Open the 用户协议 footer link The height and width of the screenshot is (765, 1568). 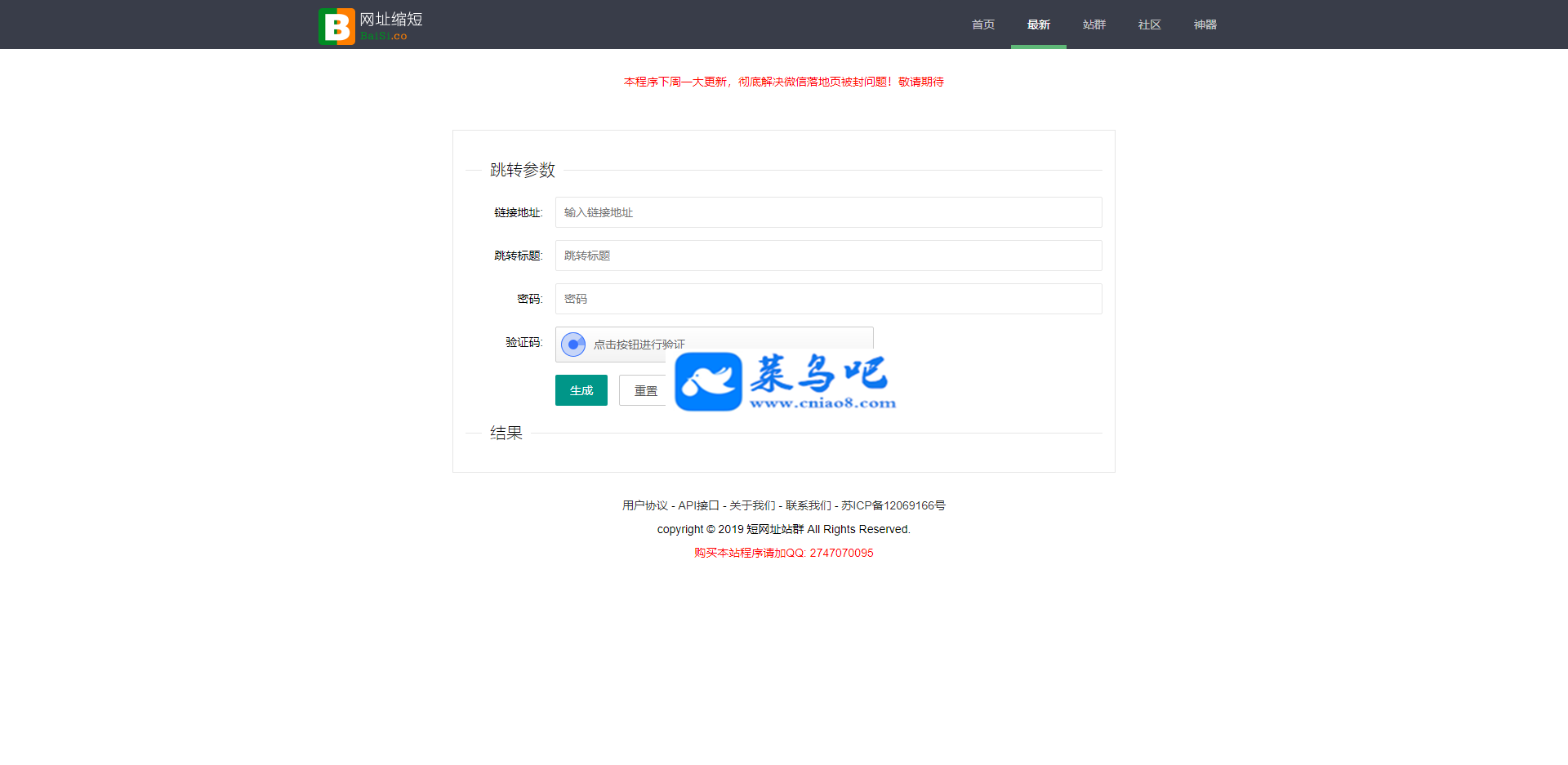pos(645,505)
